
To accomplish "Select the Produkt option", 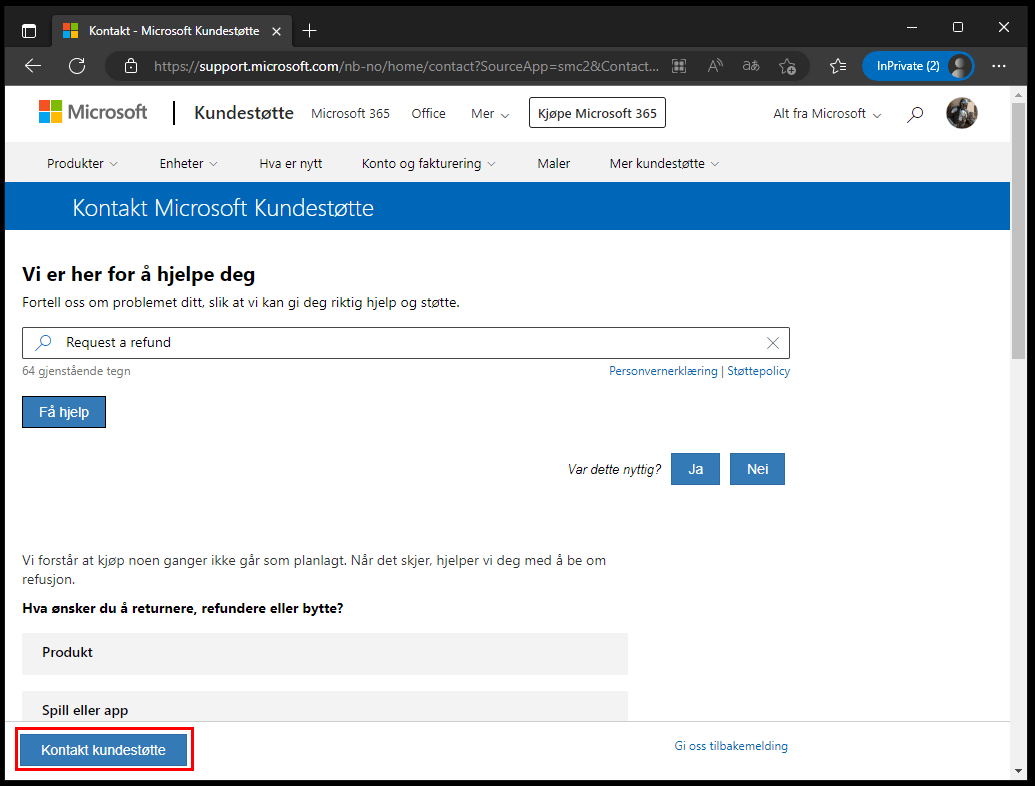I will tap(325, 653).
